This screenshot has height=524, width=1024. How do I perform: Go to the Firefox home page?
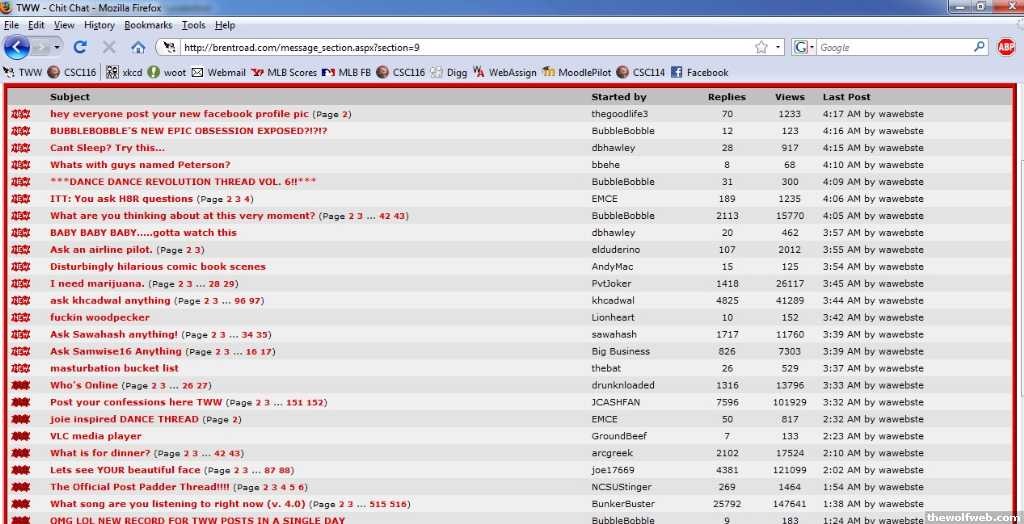point(138,47)
